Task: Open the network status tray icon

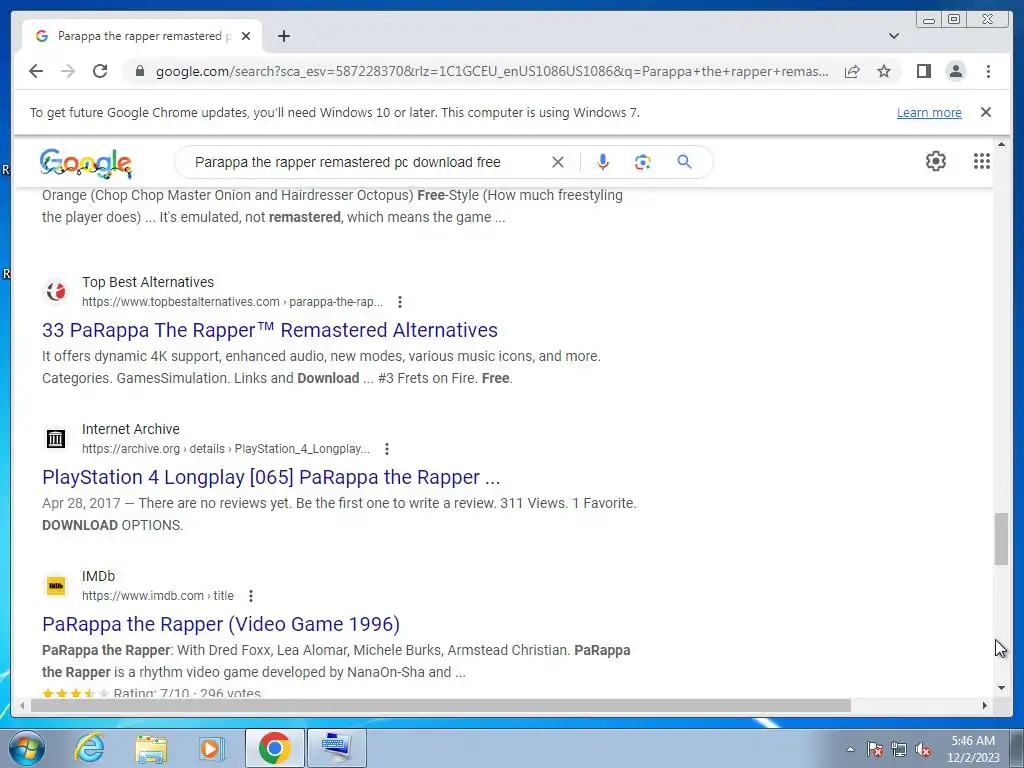Action: coord(899,749)
